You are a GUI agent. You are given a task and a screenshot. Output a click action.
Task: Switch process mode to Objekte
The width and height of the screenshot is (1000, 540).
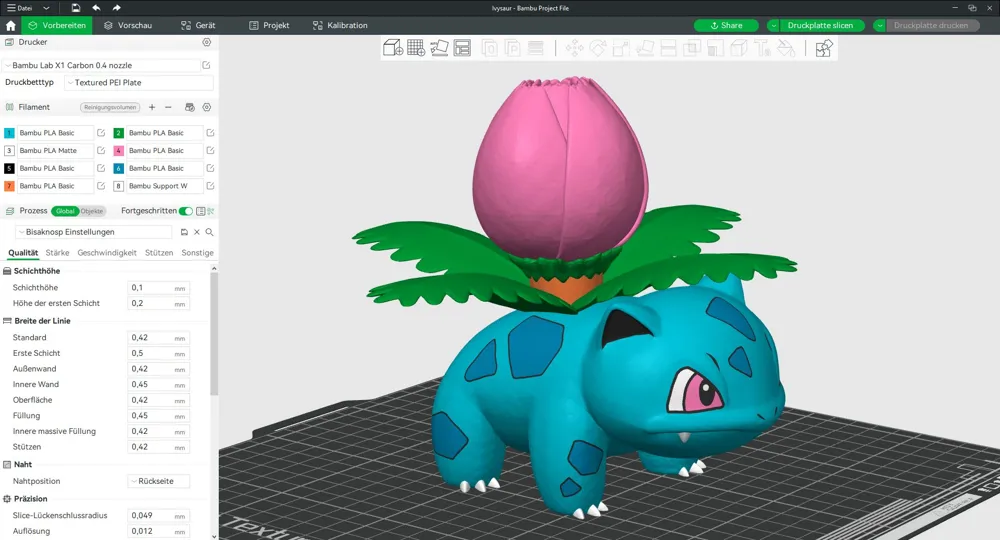pyautogui.click(x=92, y=211)
